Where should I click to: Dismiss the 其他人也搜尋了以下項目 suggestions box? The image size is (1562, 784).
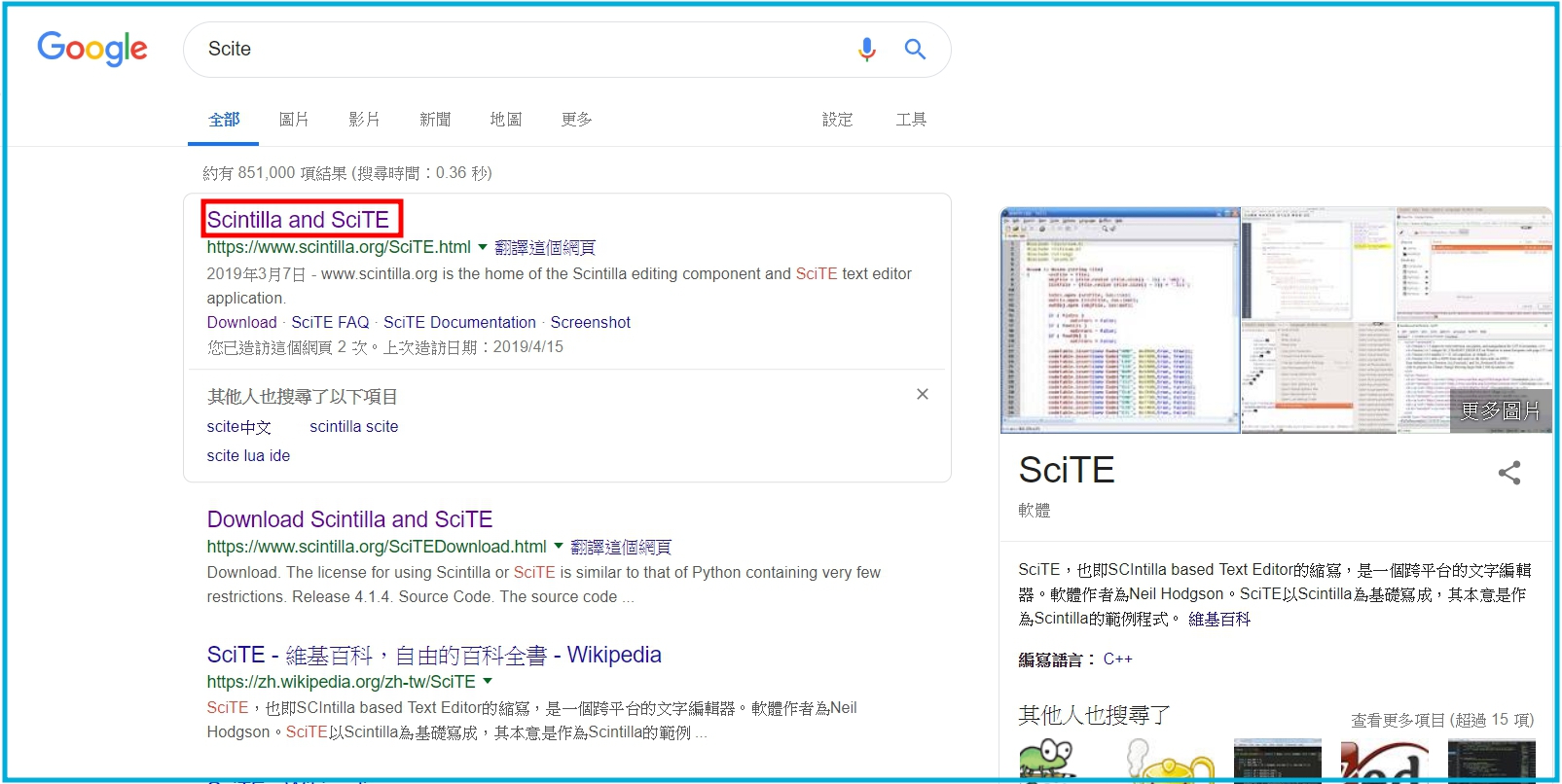(923, 394)
